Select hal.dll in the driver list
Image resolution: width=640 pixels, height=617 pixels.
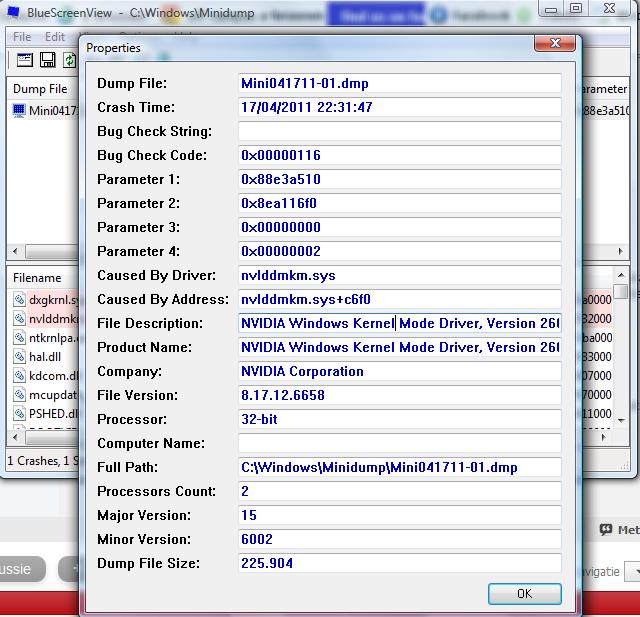click(x=45, y=357)
